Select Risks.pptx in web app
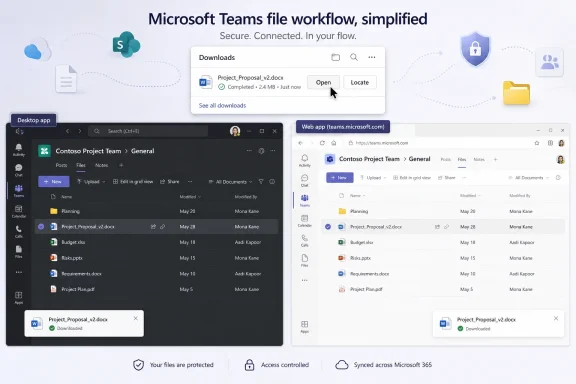The image size is (576, 384). 360,258
